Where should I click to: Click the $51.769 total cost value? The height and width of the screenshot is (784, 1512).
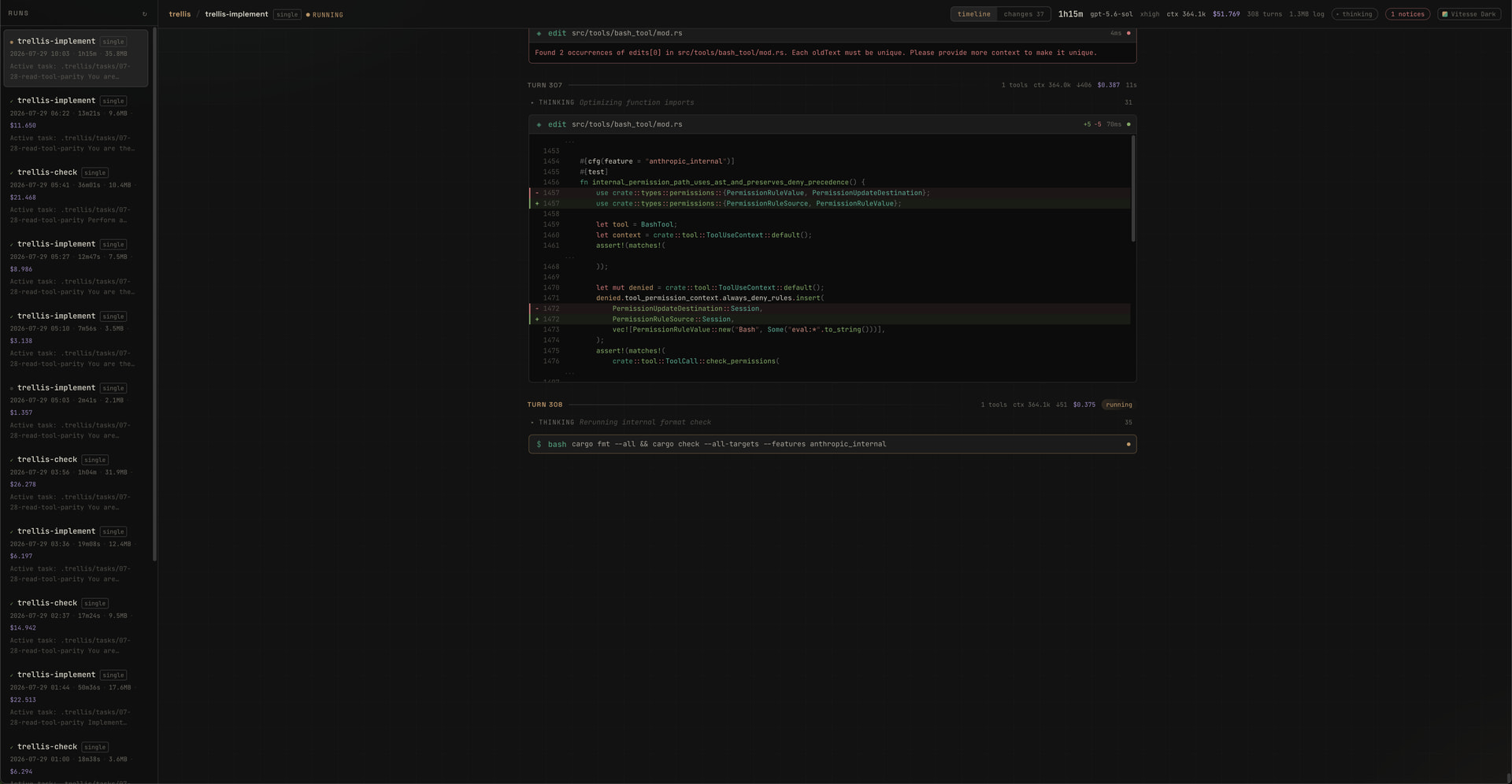tap(1226, 14)
